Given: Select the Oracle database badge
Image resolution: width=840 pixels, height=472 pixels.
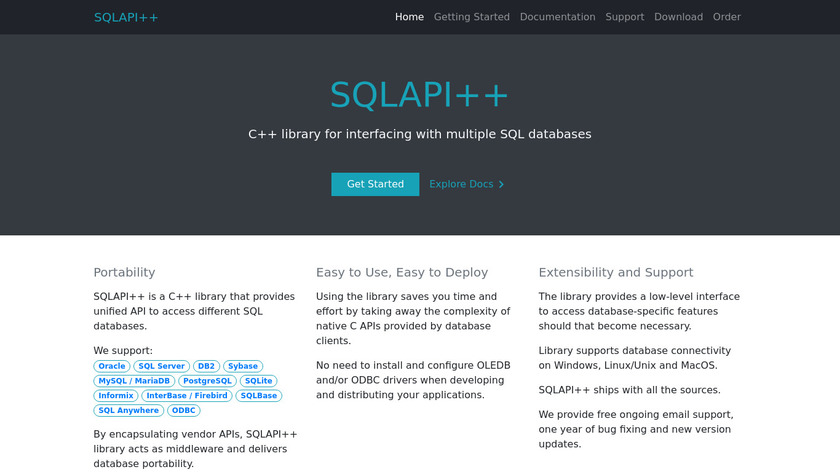Looking at the screenshot, I should click(112, 366).
